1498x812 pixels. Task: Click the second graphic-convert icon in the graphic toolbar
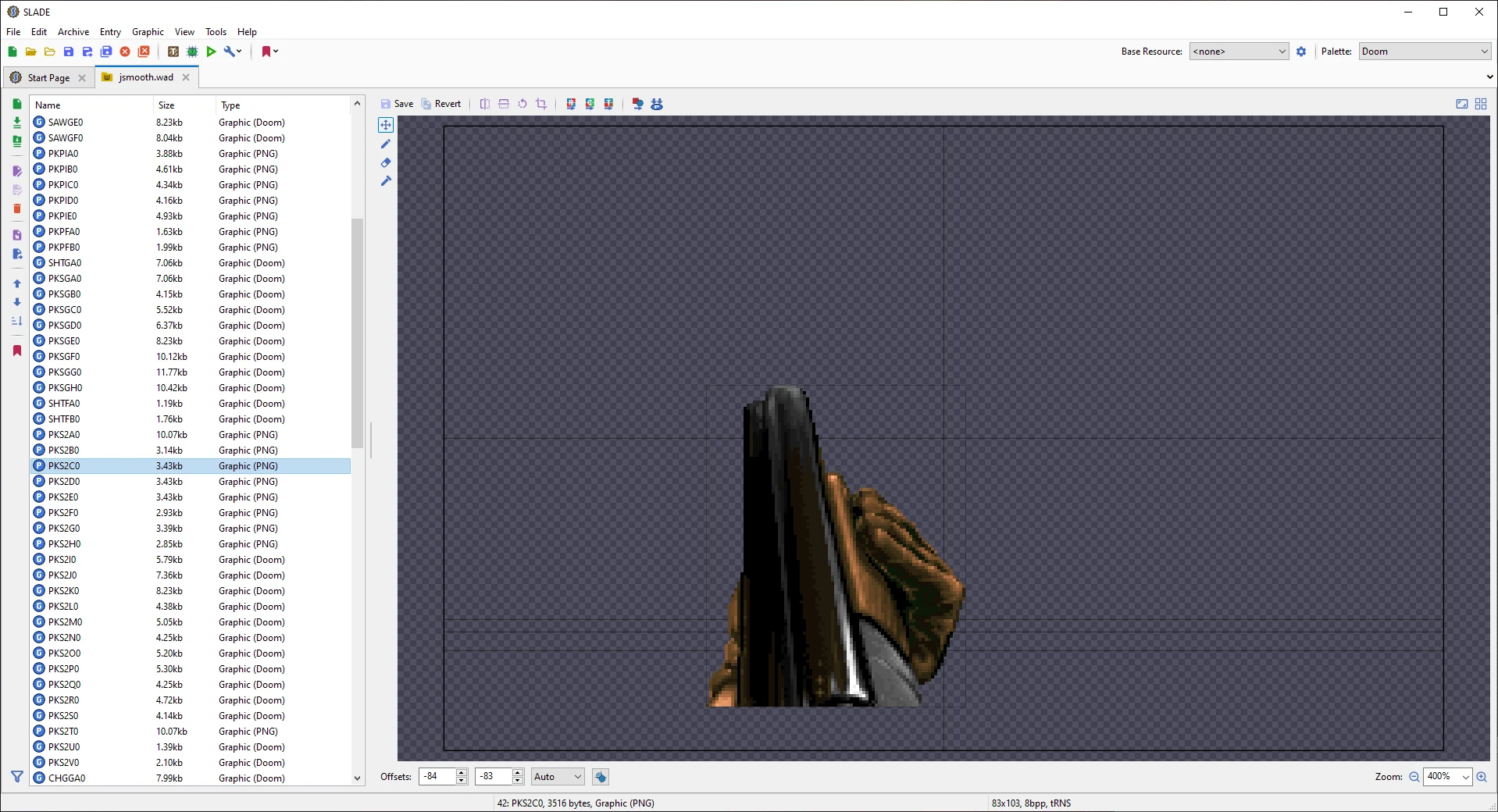click(590, 104)
